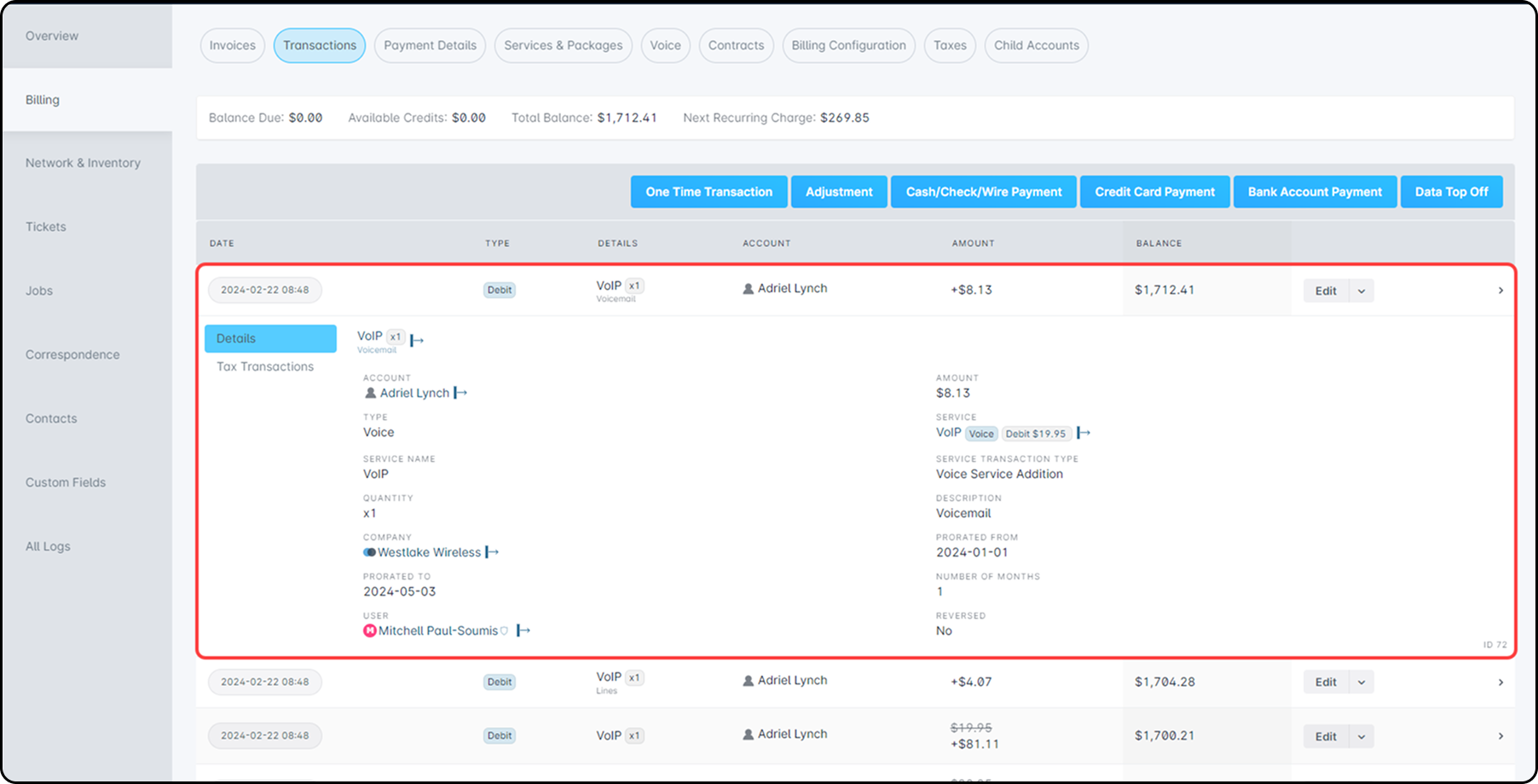Open the Edit dropdown arrow for $1,712.41 row
The height and width of the screenshot is (784, 1538).
1362,291
